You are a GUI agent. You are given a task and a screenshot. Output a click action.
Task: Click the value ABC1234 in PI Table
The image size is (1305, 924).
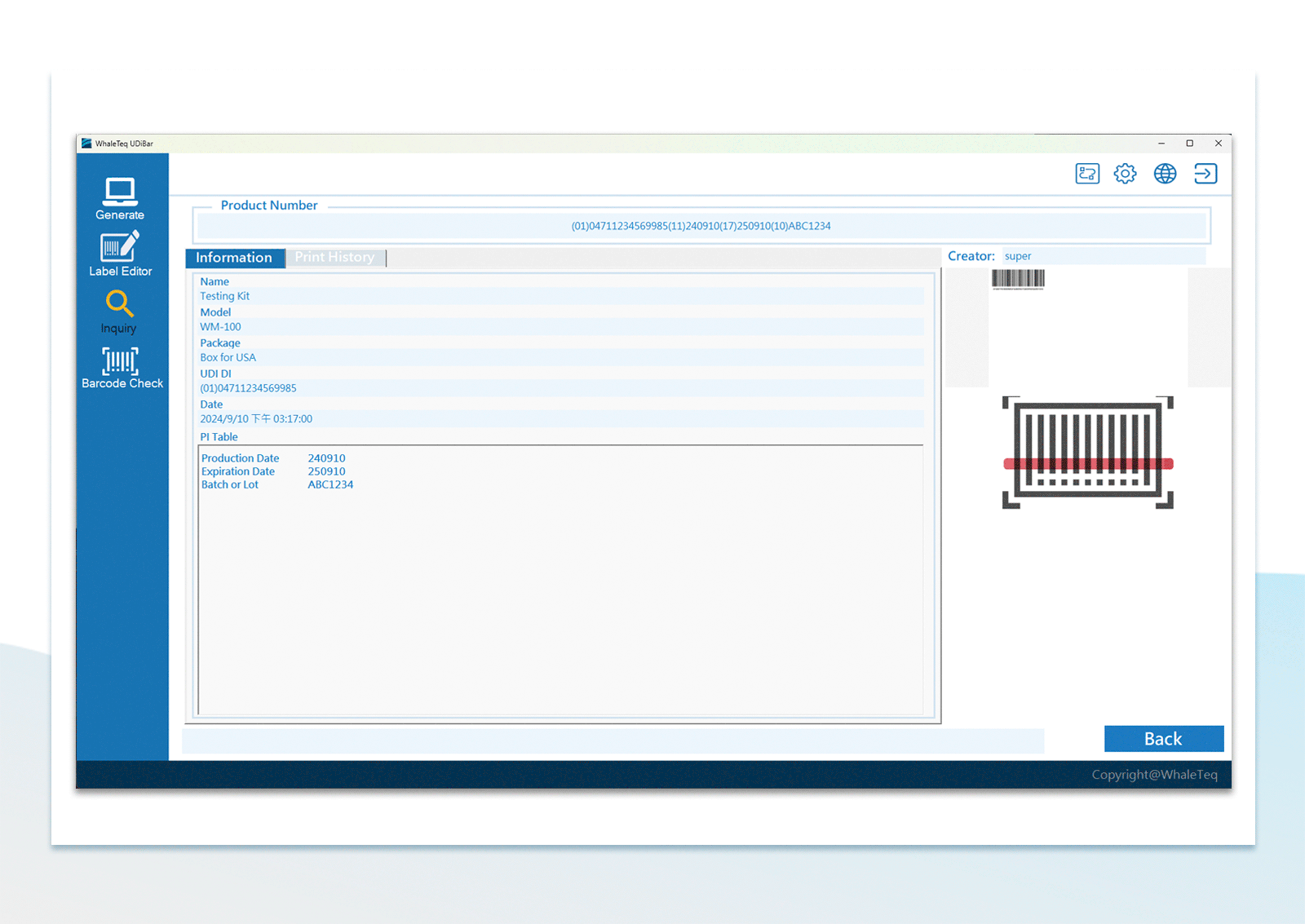(x=330, y=484)
